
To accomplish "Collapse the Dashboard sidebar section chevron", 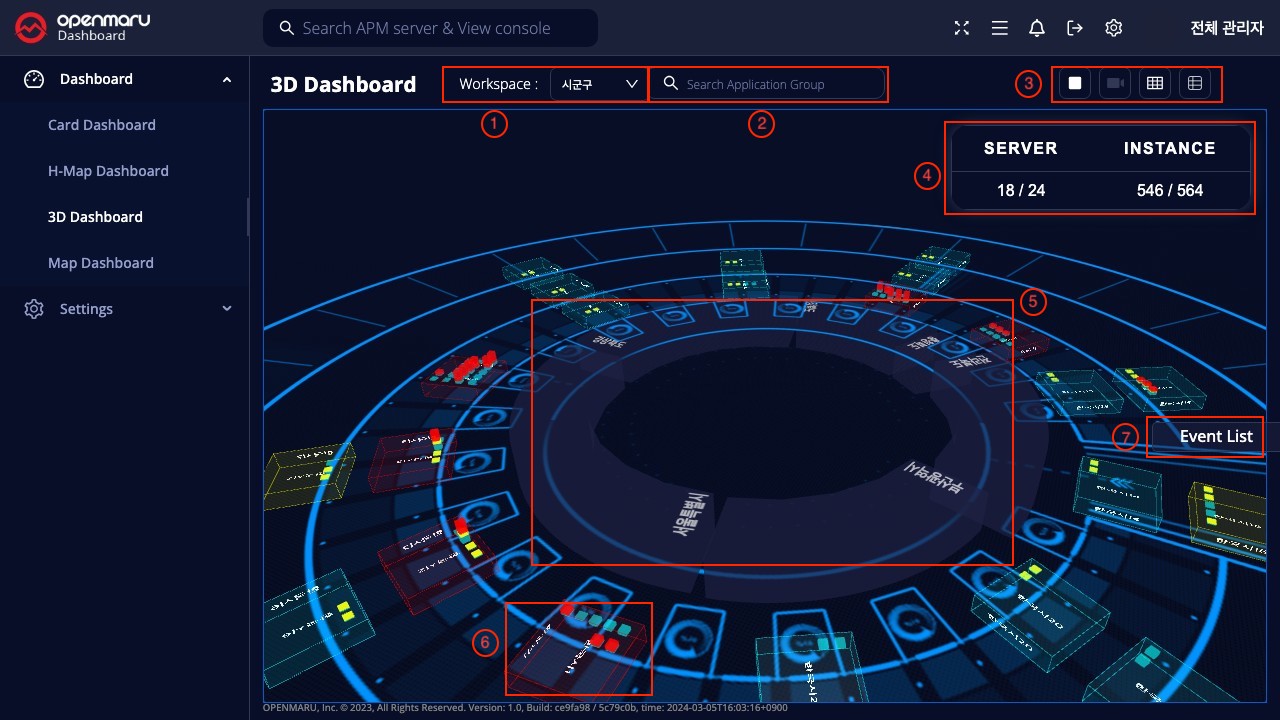I will [x=227, y=79].
